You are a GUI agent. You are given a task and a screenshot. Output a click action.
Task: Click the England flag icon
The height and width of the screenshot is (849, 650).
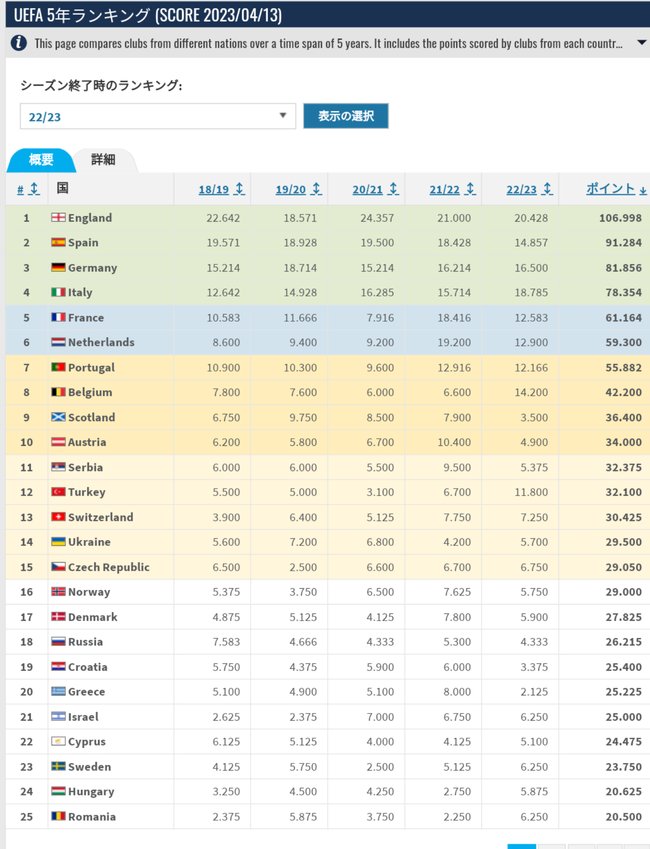[58, 218]
